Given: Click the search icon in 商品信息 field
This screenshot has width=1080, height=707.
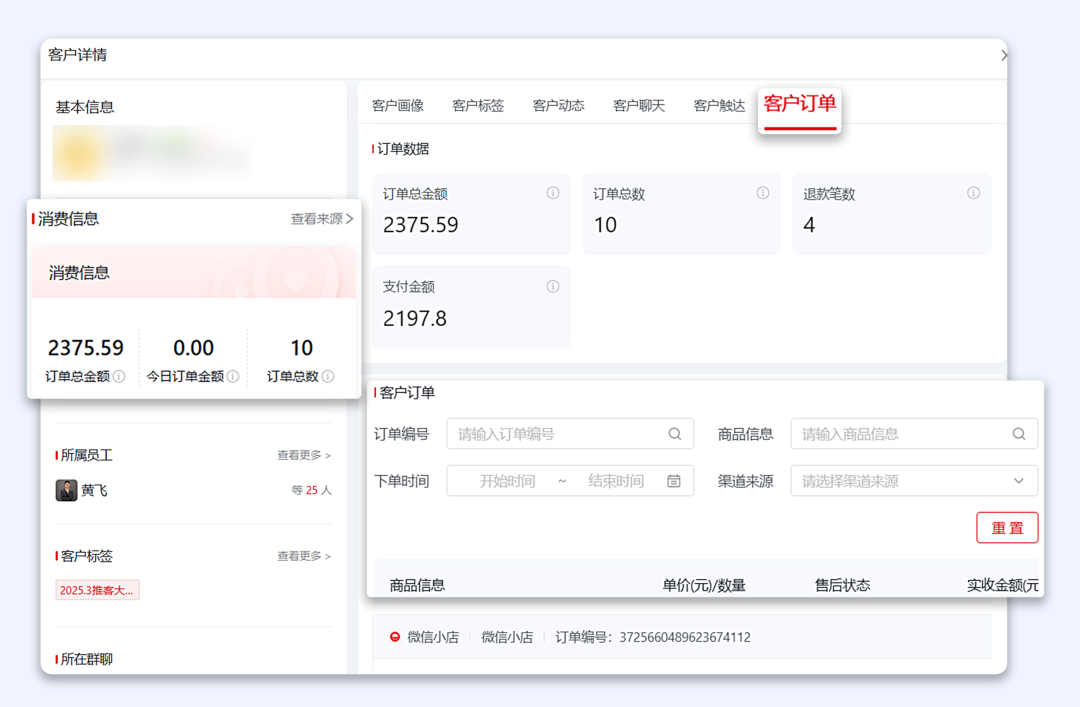Looking at the screenshot, I should [x=1018, y=433].
